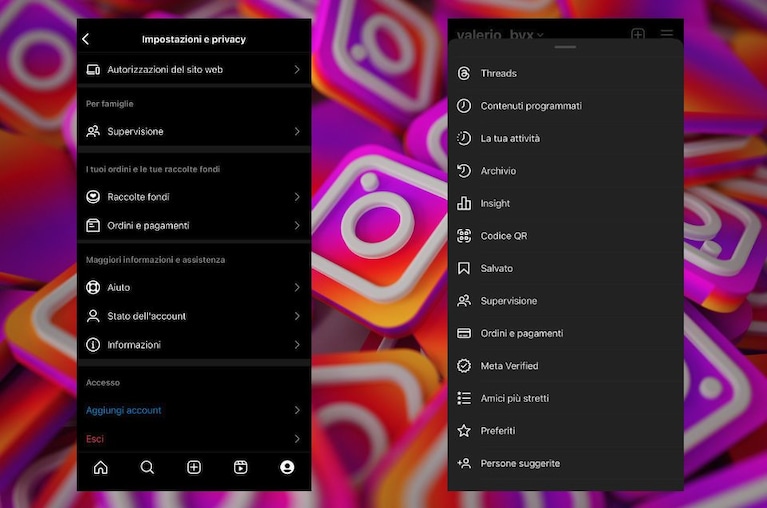Click the Preferiti star icon
767x508 pixels.
coord(464,431)
